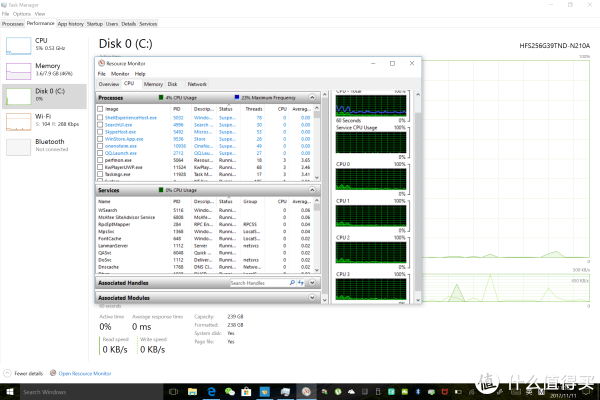Click the CPU - Total usage graph
Screen dimensions: 600x400
pos(371,106)
